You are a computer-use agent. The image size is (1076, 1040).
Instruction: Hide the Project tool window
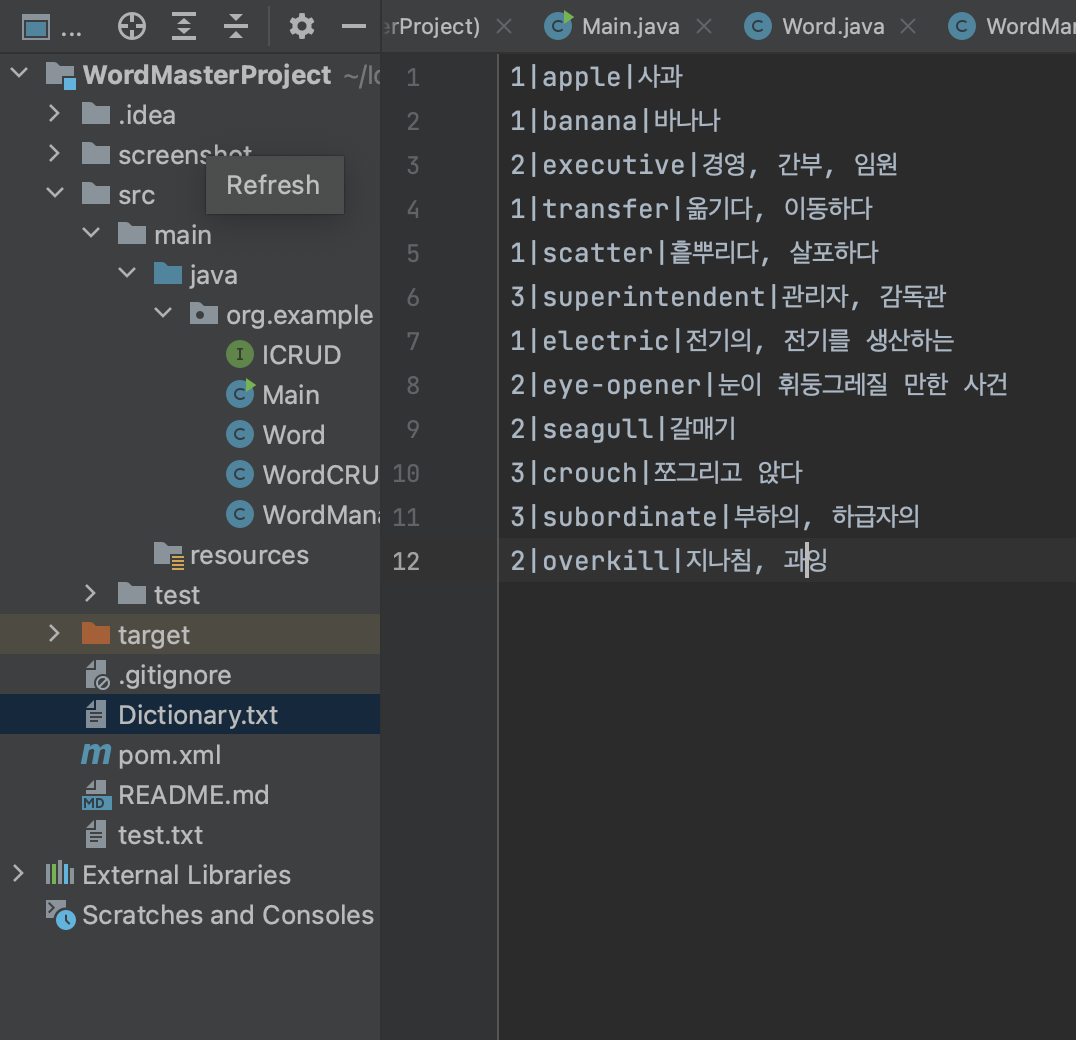pyautogui.click(x=355, y=25)
